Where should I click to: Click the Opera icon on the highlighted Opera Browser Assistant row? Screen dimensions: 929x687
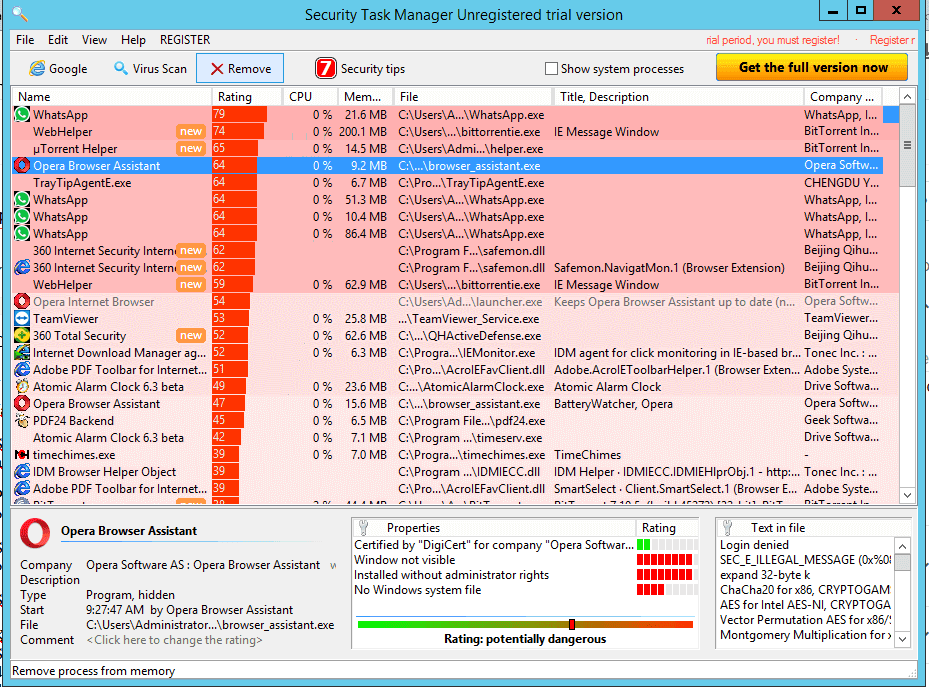tap(22, 166)
